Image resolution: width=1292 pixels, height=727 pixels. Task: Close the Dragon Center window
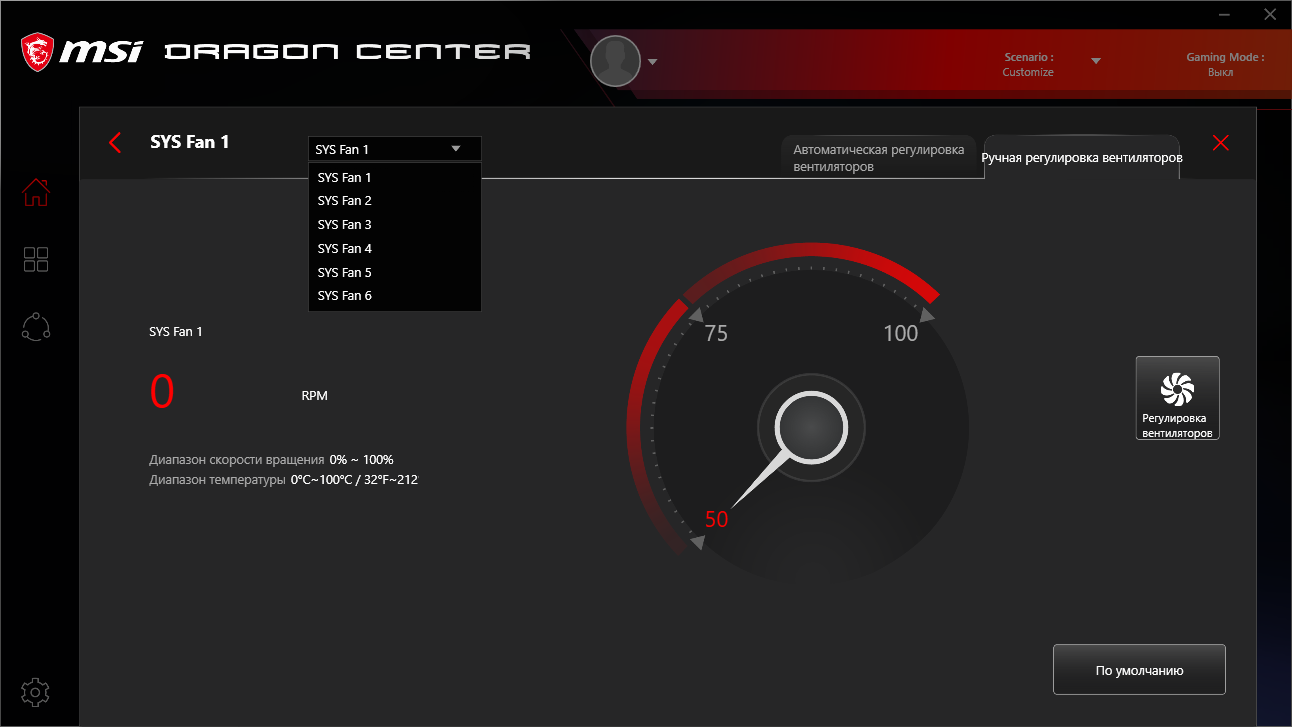pos(1269,14)
